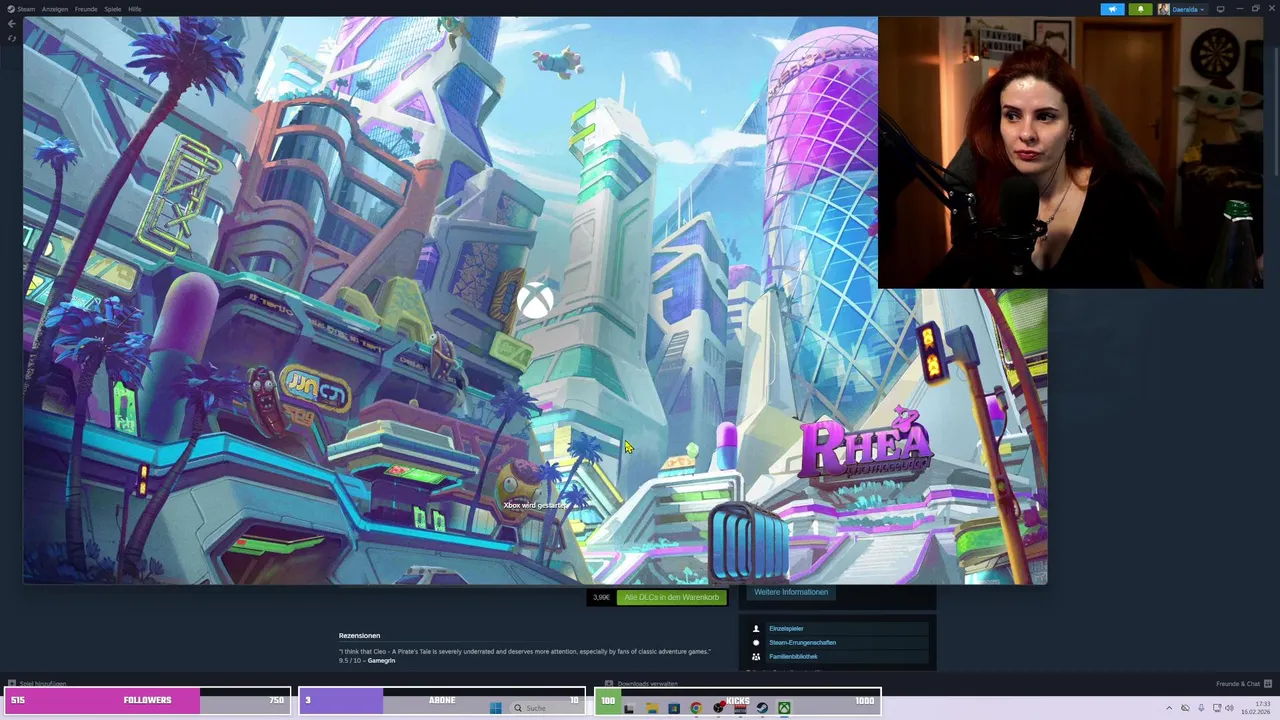
Task: Click the Gamegrin review source
Action: tap(381, 661)
